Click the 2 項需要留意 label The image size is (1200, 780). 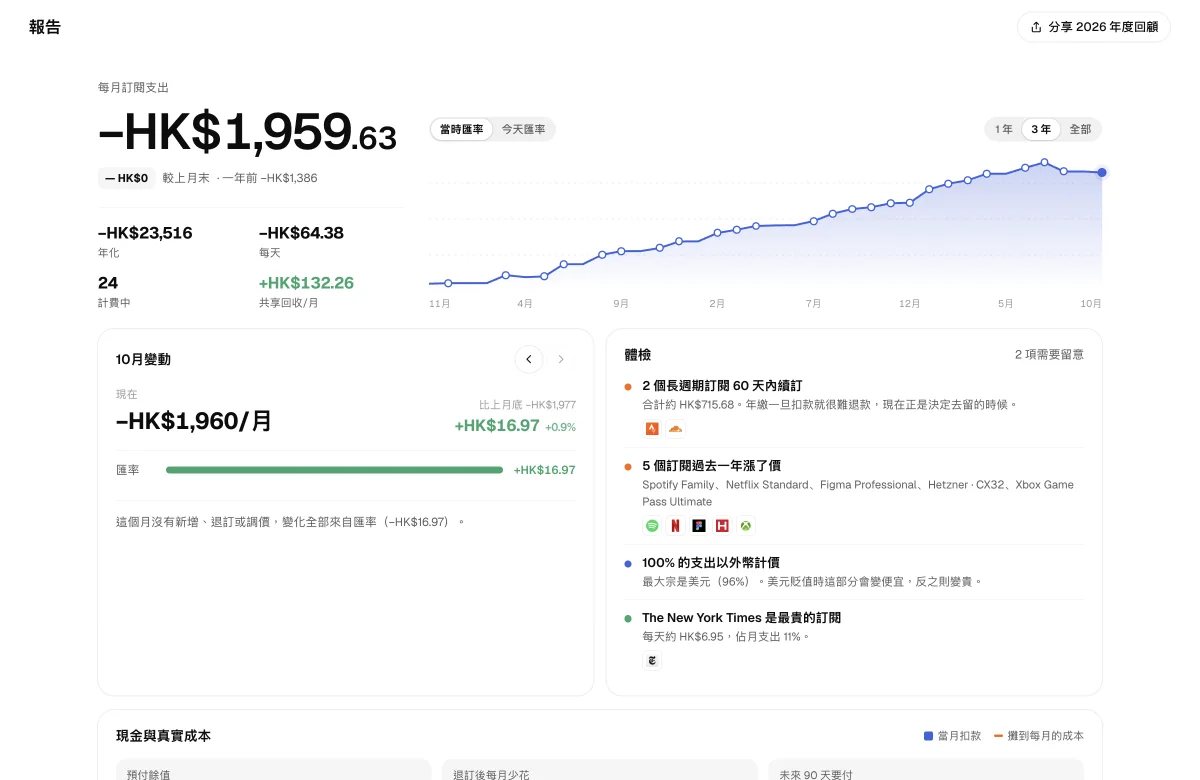[x=1049, y=354]
